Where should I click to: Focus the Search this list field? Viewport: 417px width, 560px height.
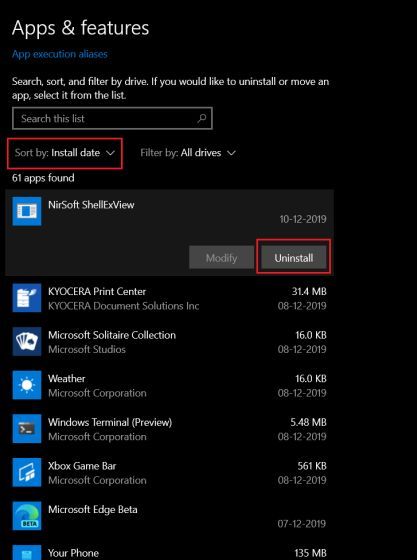112,118
